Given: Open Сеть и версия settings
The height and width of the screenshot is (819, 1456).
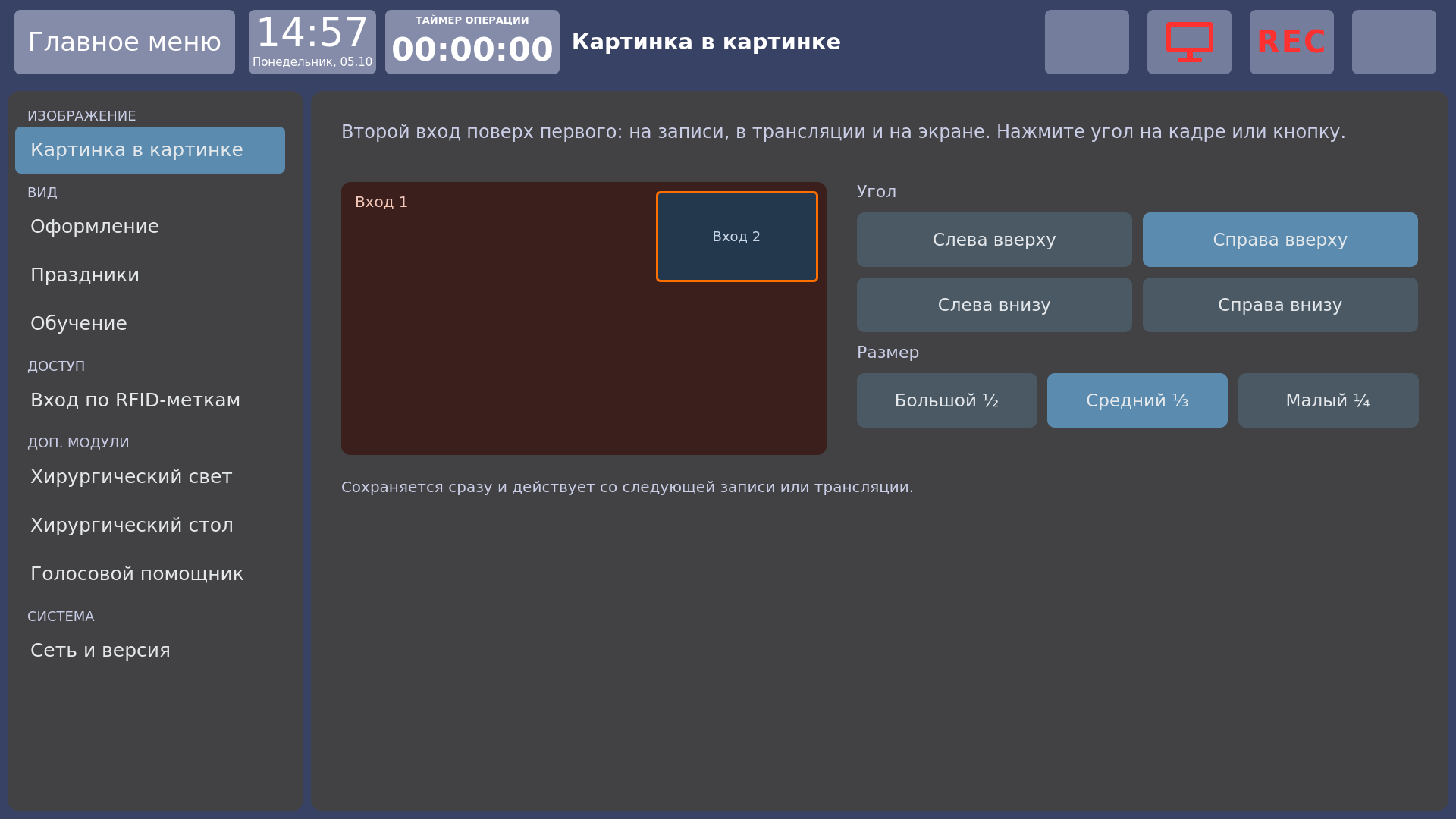Looking at the screenshot, I should click(x=150, y=651).
